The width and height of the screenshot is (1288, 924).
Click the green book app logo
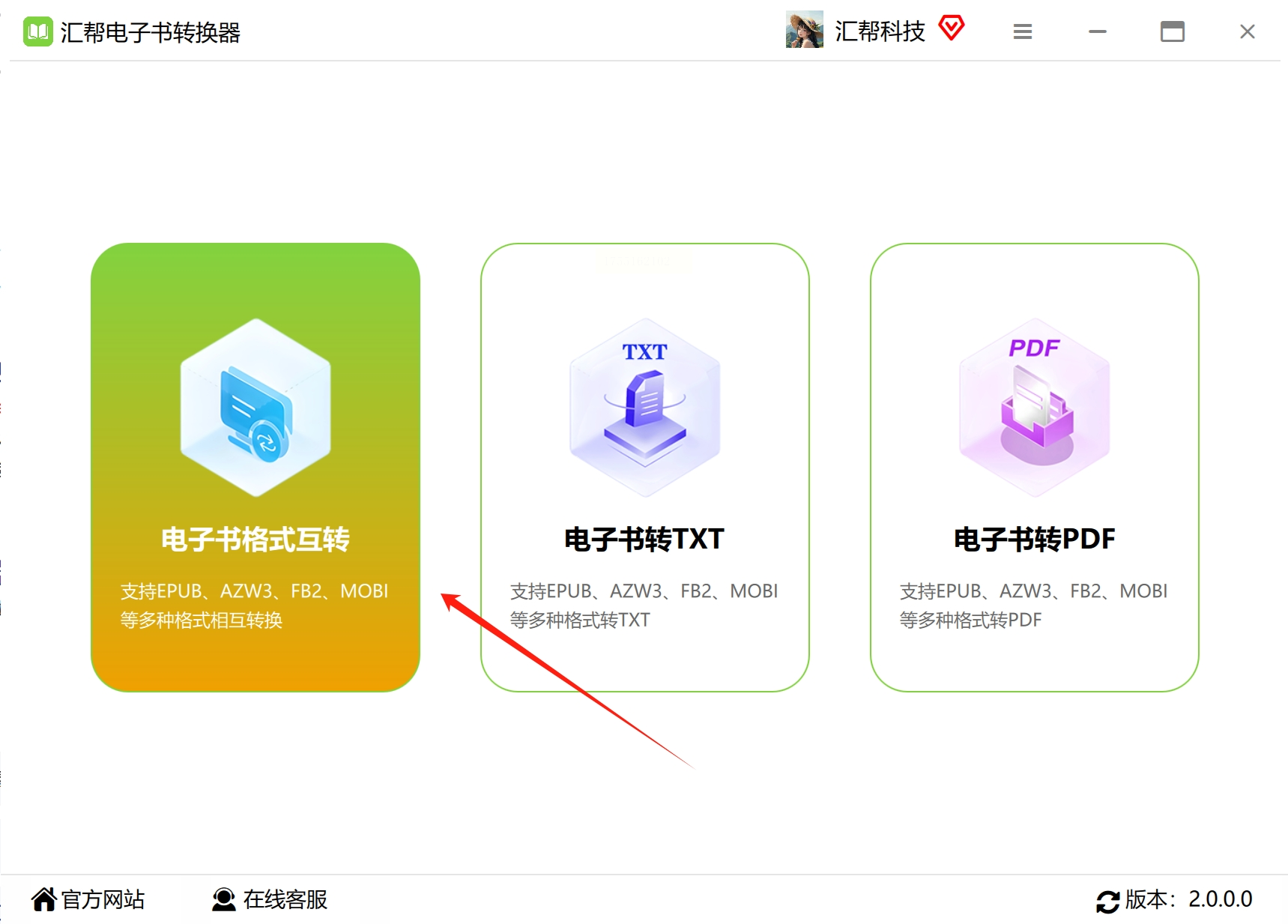(38, 31)
